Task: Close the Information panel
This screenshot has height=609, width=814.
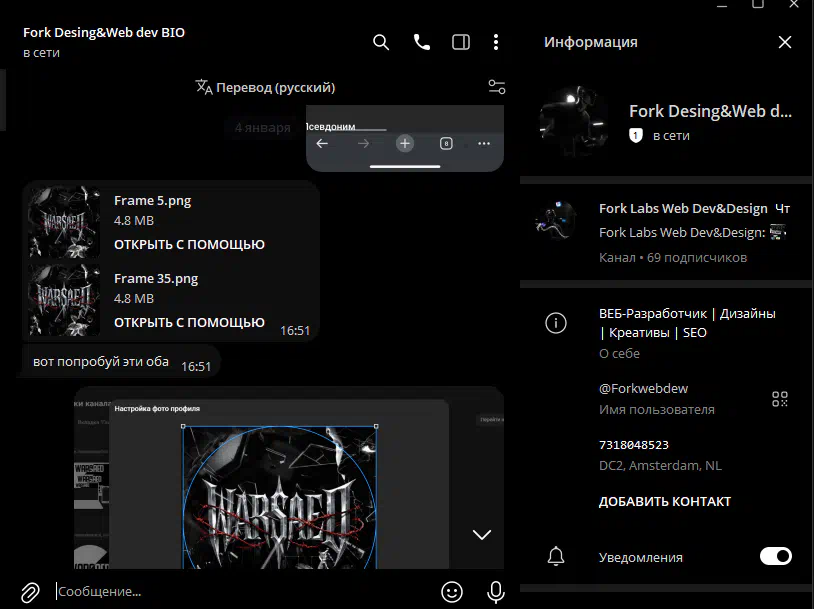Action: (785, 42)
